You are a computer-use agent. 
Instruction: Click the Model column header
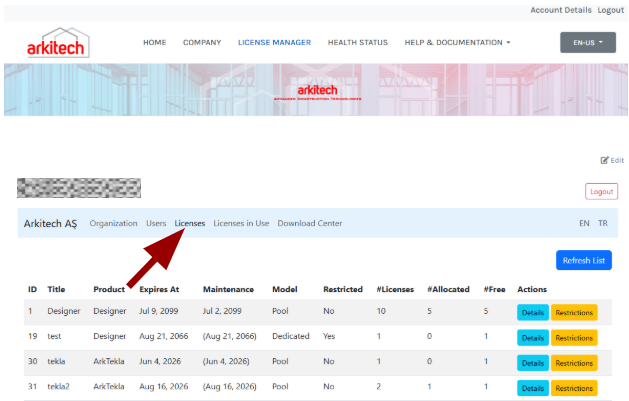[x=285, y=290]
